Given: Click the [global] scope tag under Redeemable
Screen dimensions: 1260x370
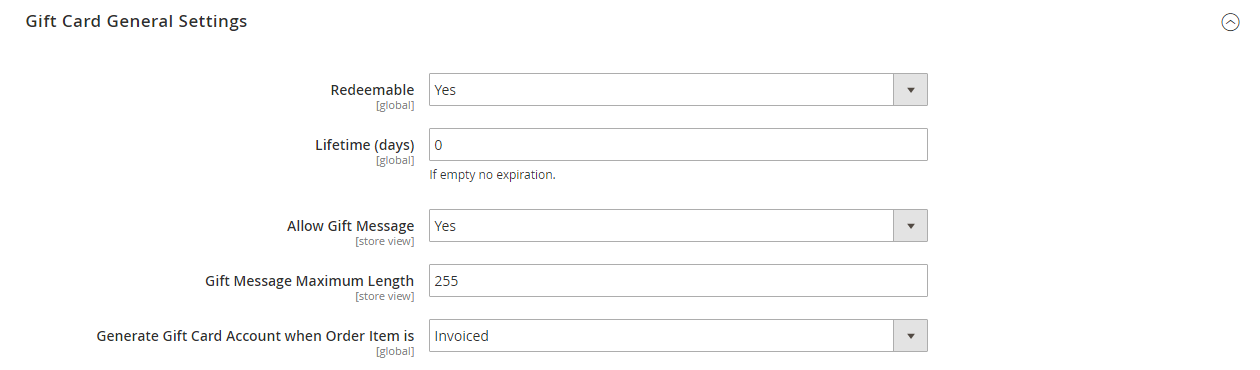Looking at the screenshot, I should tap(395, 105).
